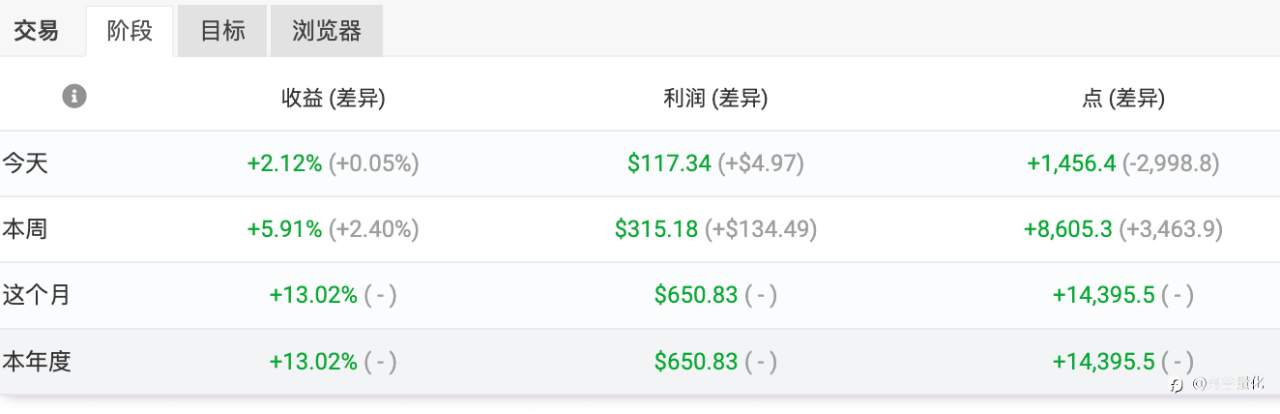Image resolution: width=1280 pixels, height=414 pixels.
Task: Click this month's gain +13.02%
Action: pos(313,295)
